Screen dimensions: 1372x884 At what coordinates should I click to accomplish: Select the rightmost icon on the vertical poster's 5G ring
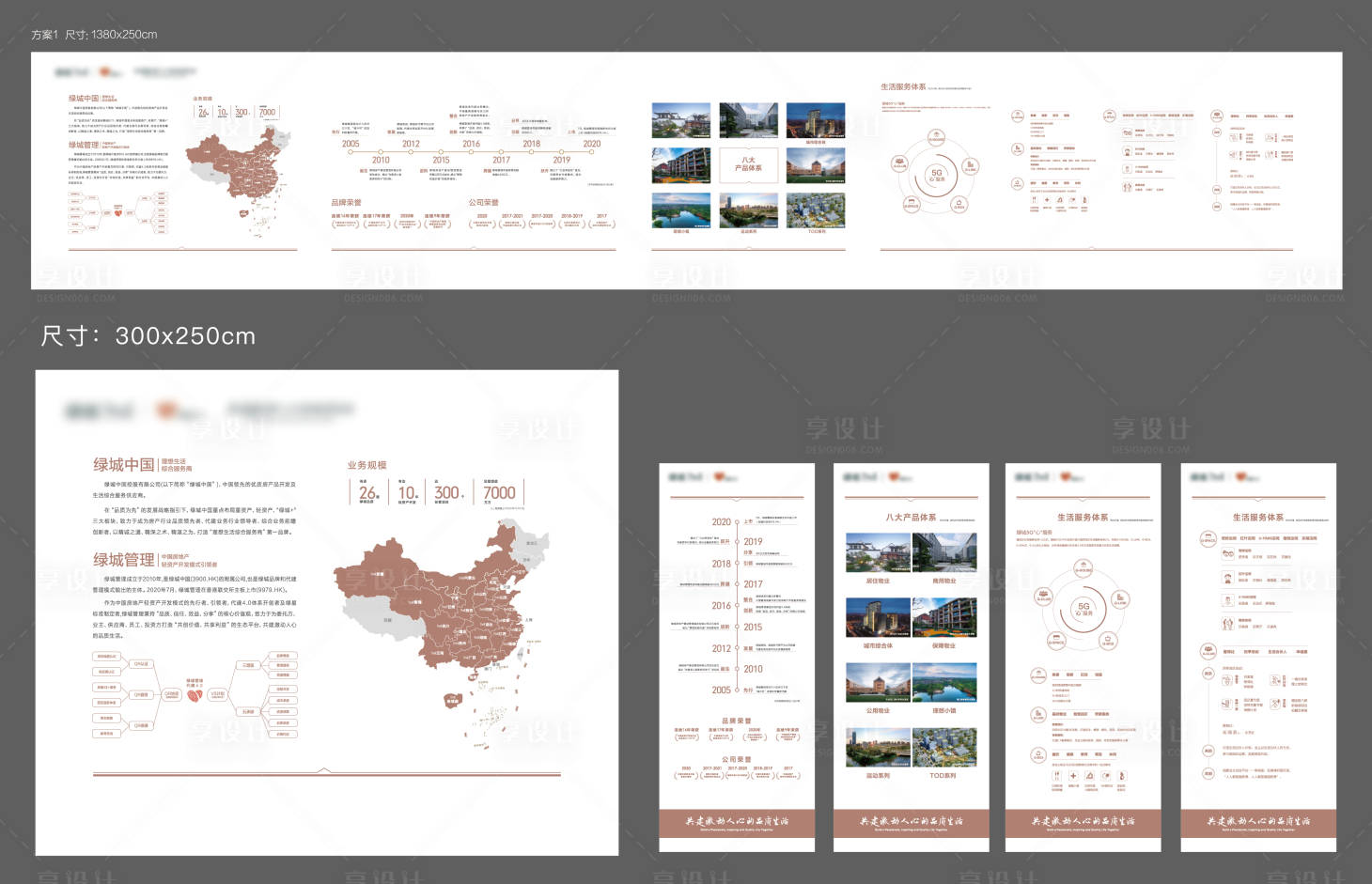tap(1120, 597)
